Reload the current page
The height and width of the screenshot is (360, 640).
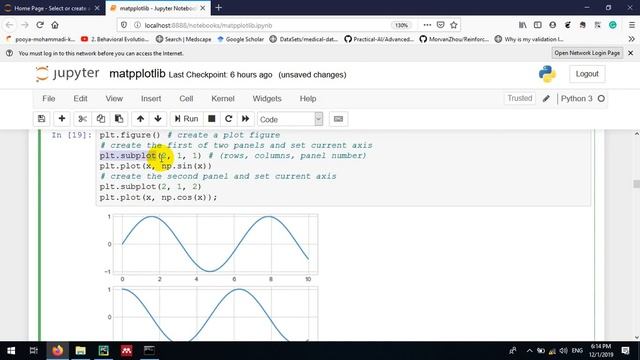[x=40, y=25]
